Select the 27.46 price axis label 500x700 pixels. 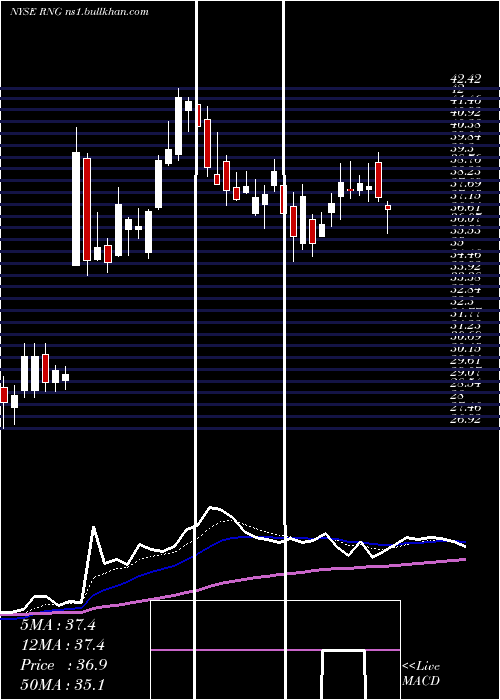(466, 408)
